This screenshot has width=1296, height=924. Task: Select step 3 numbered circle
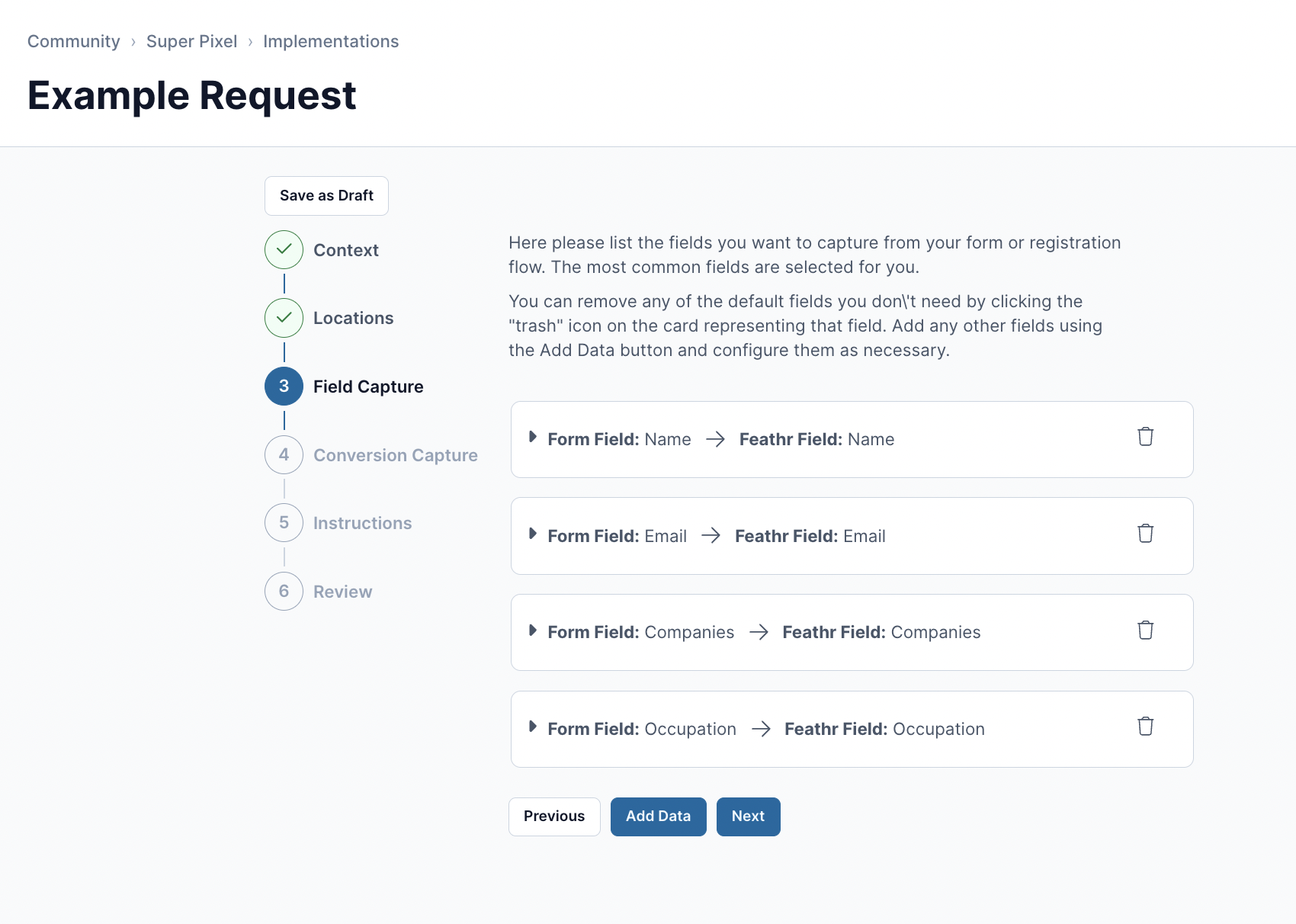[284, 387]
